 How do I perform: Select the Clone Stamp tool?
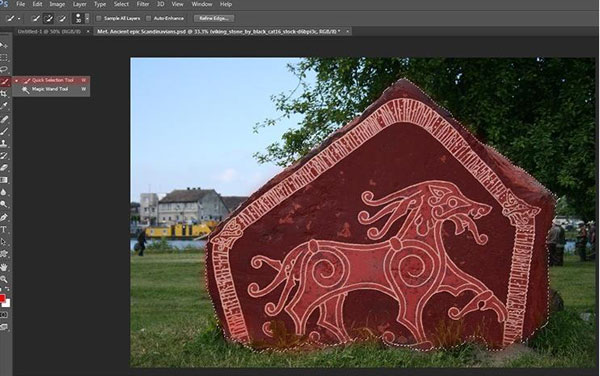click(4, 143)
